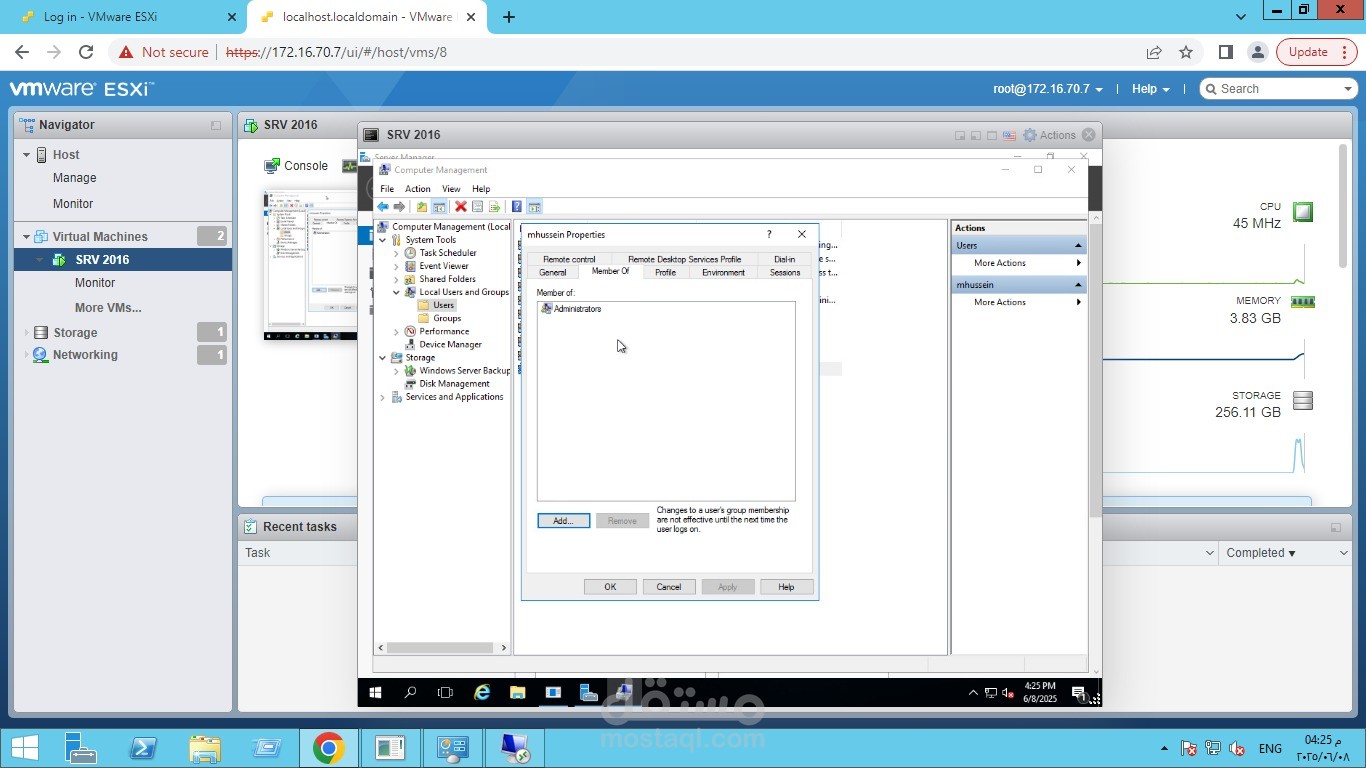The image size is (1366, 768).
Task: Select Groups folder in the tree
Action: click(x=447, y=318)
